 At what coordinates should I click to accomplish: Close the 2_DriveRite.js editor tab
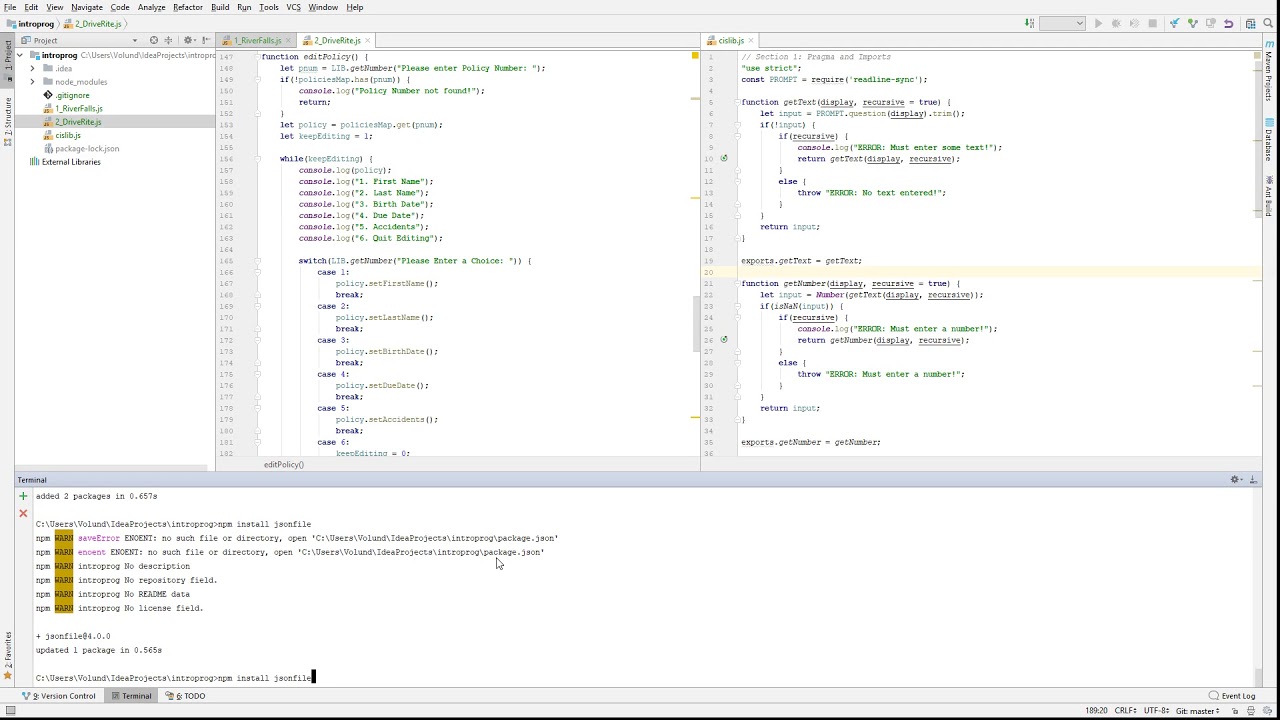tap(368, 41)
